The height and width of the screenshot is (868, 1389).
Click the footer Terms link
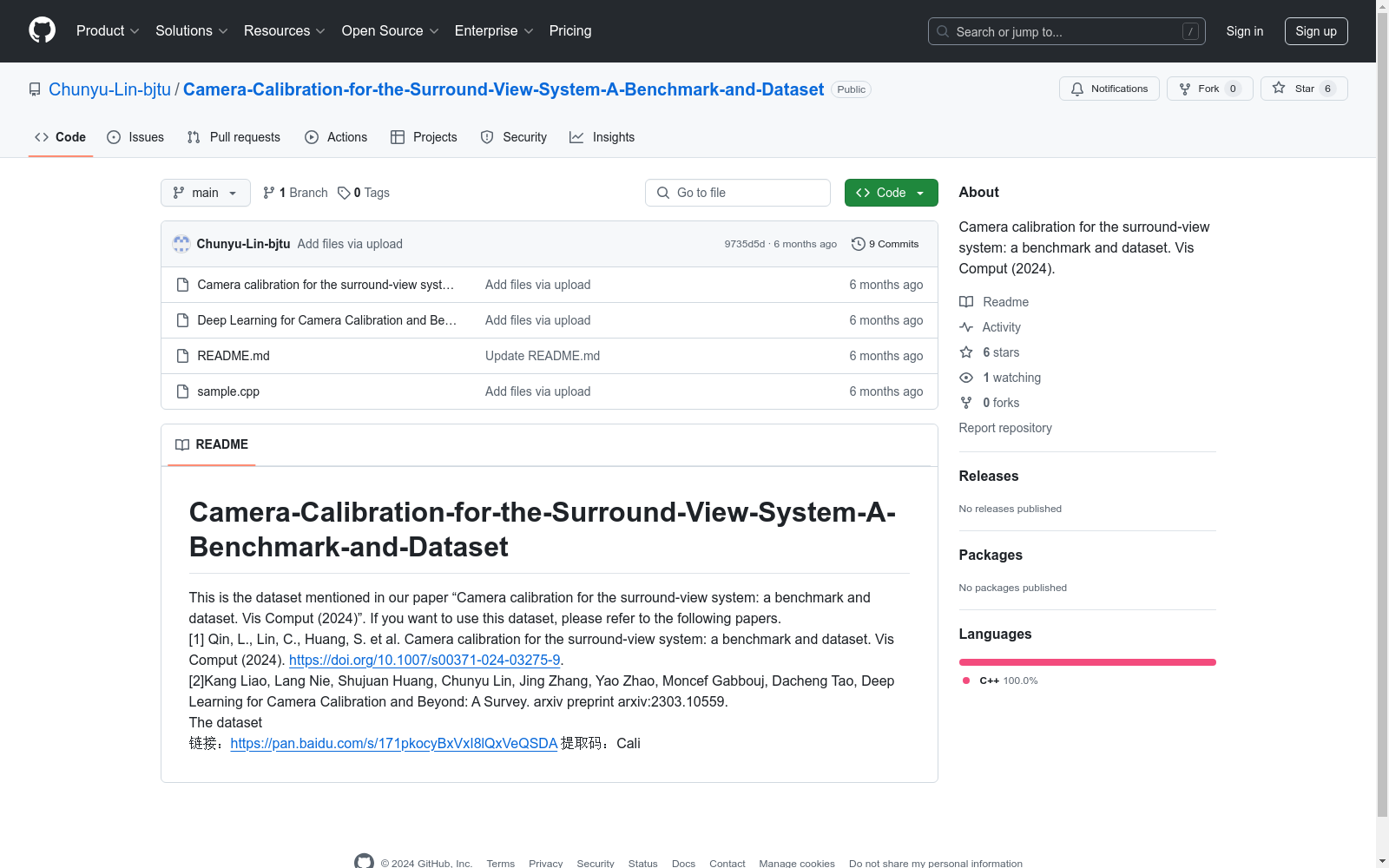501,864
